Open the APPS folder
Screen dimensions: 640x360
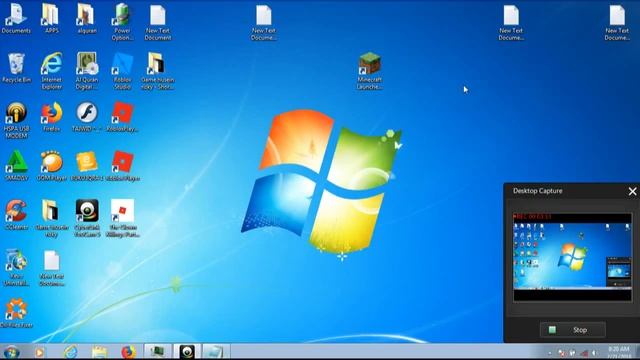coord(51,18)
